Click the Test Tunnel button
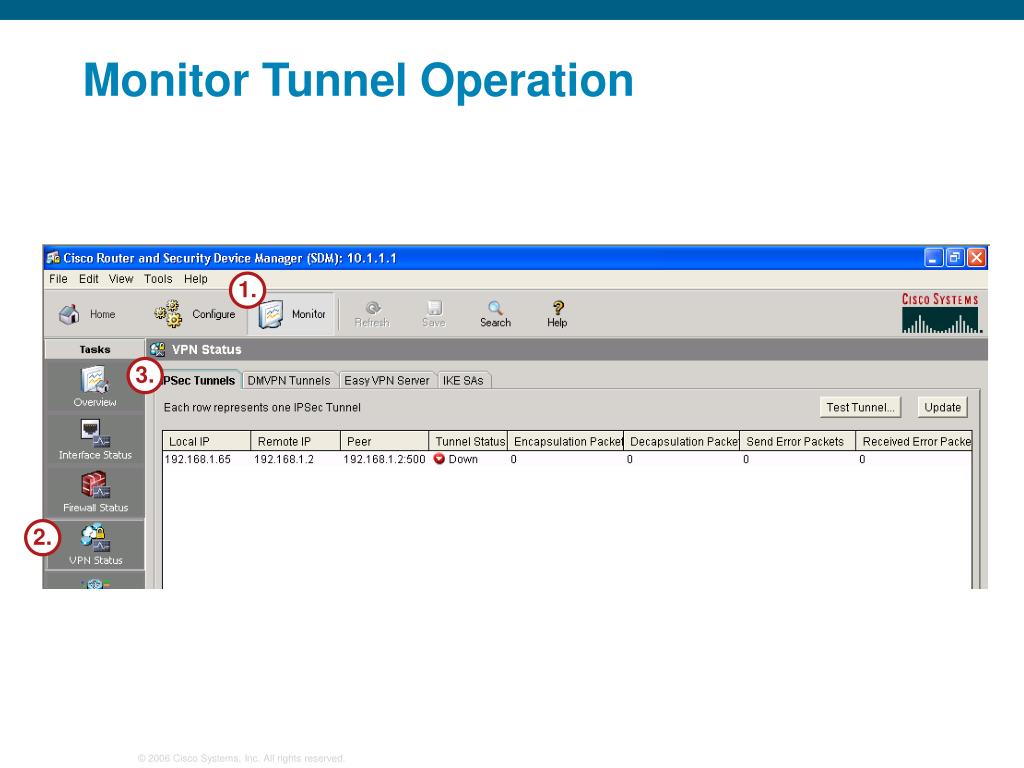This screenshot has width=1024, height=768. 860,407
